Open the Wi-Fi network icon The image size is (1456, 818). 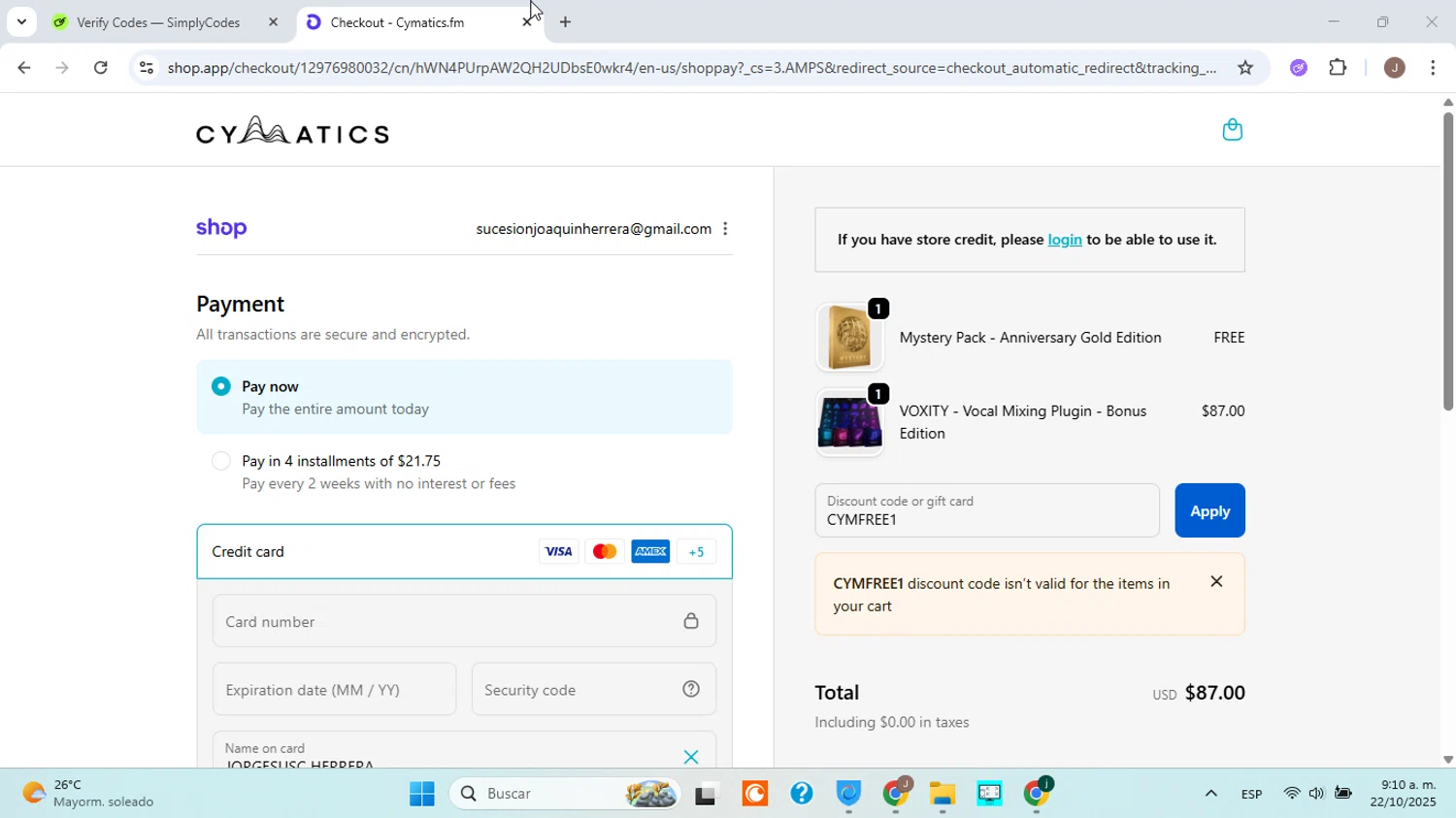[1291, 794]
